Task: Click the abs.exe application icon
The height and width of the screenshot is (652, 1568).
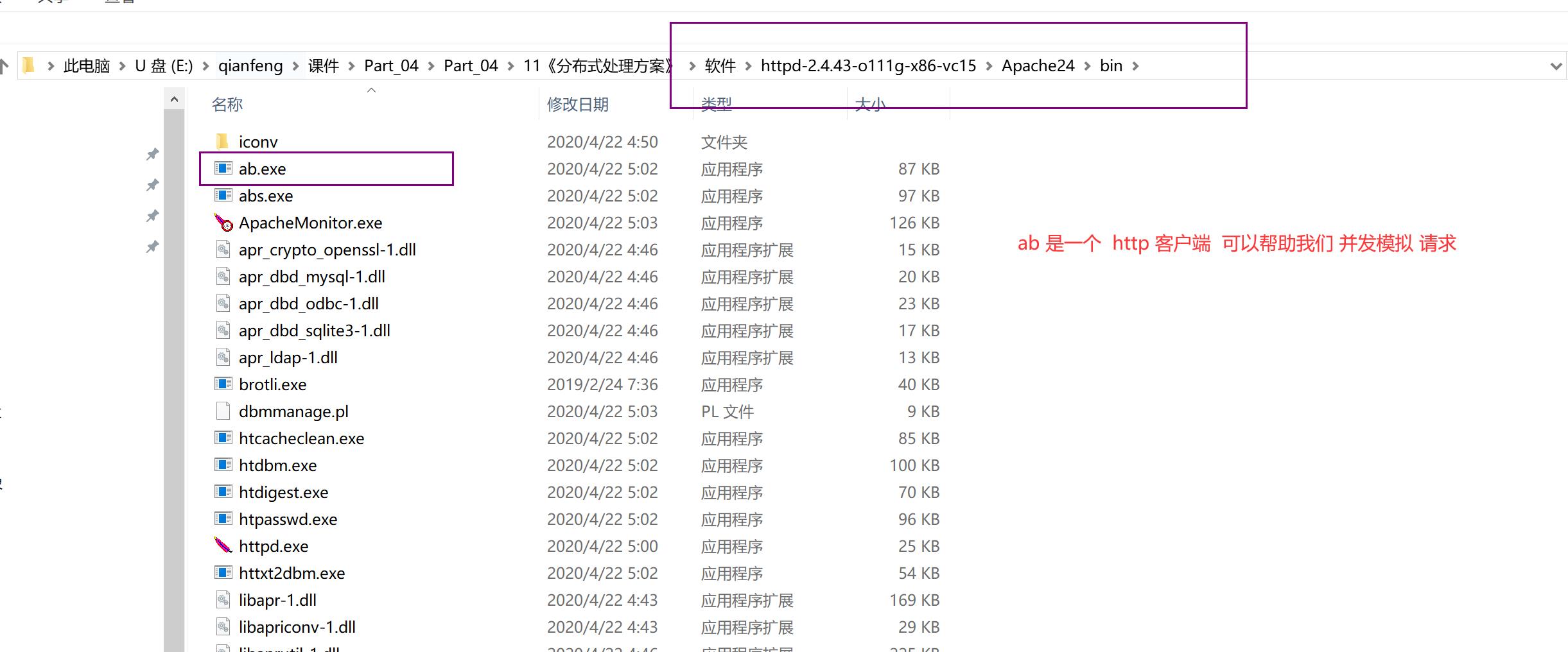Action: coord(223,195)
